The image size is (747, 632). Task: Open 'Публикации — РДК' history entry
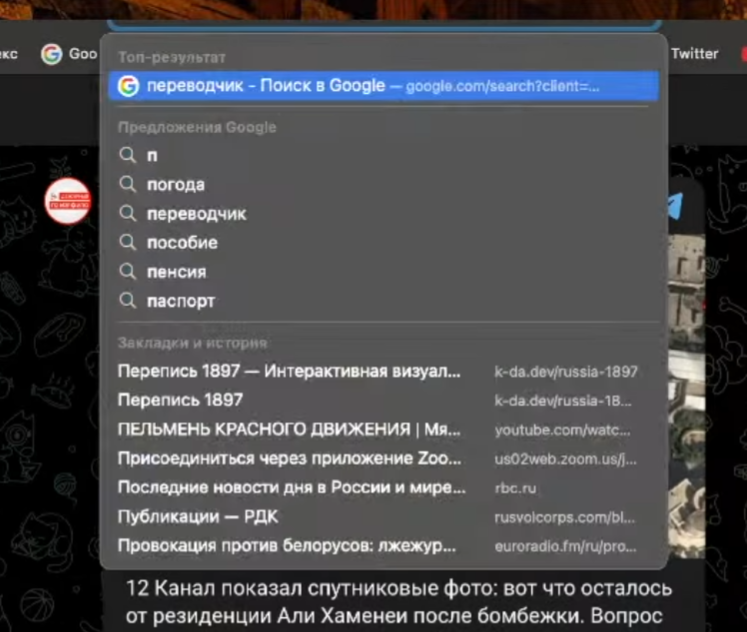click(x=384, y=517)
